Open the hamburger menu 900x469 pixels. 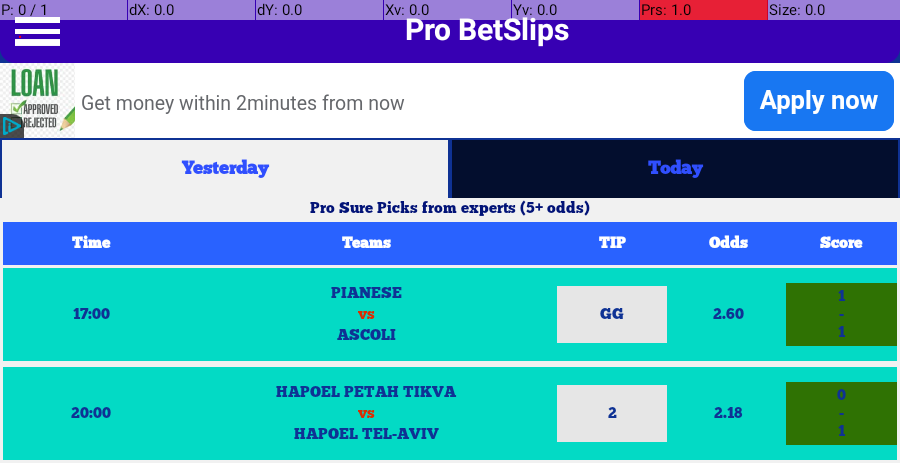(x=37, y=32)
